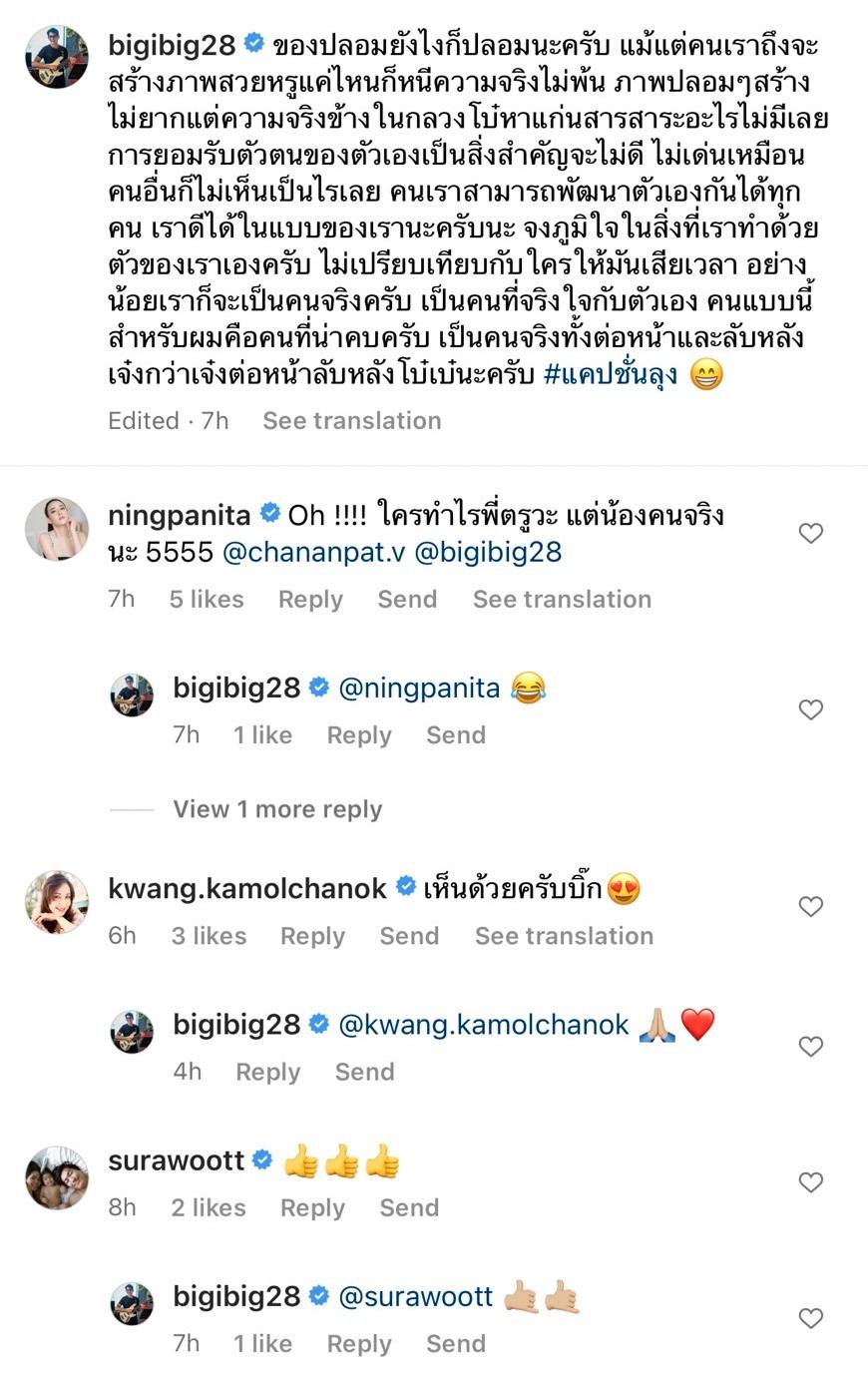Image resolution: width=868 pixels, height=1378 pixels.
Task: See translation of ningpanita's comment
Action: coord(562,599)
